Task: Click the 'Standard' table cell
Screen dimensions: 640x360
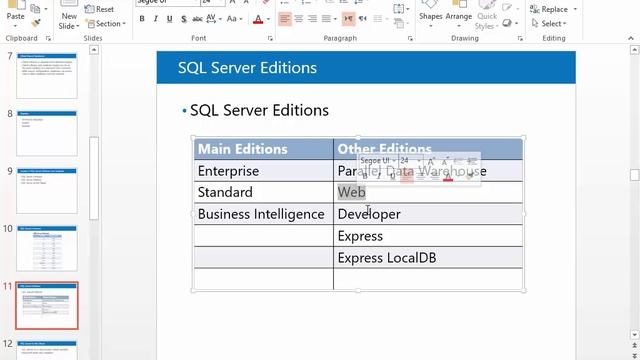Action: (264, 192)
